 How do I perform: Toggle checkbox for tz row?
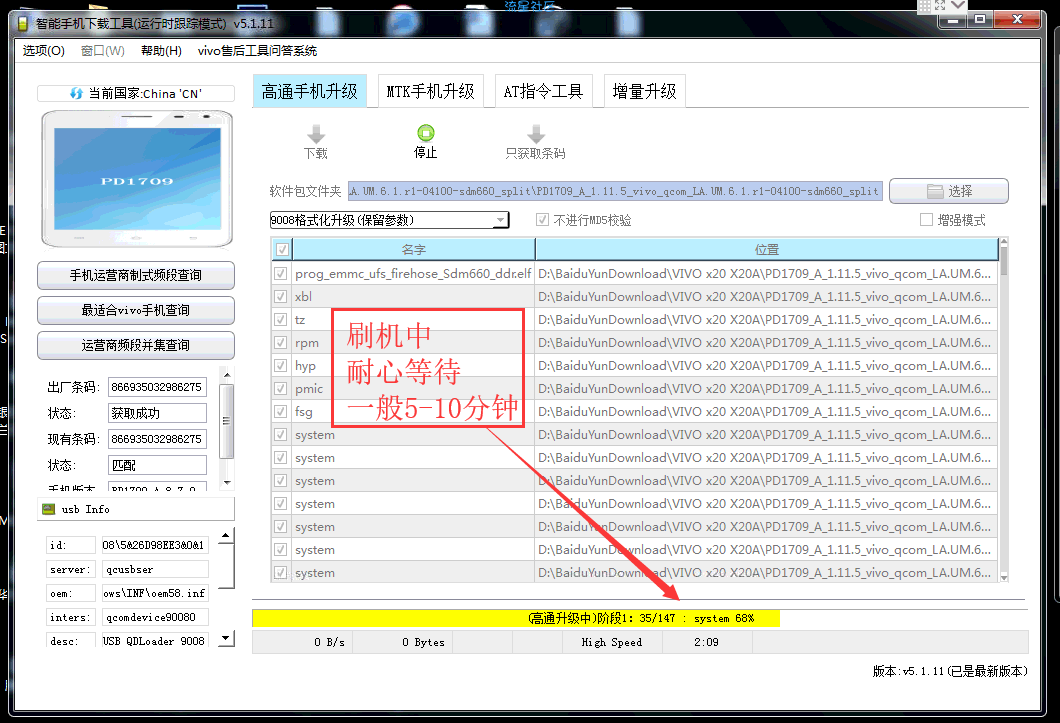click(281, 320)
